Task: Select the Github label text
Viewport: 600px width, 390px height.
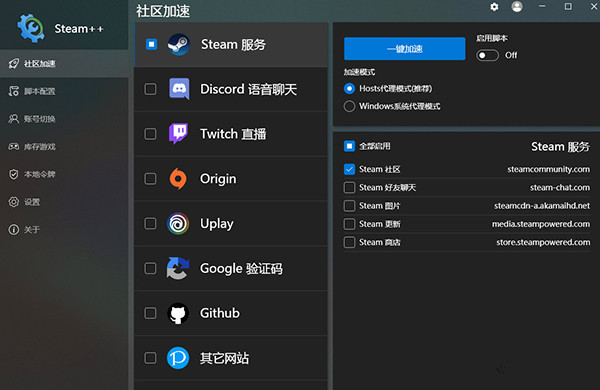Action: pos(220,313)
